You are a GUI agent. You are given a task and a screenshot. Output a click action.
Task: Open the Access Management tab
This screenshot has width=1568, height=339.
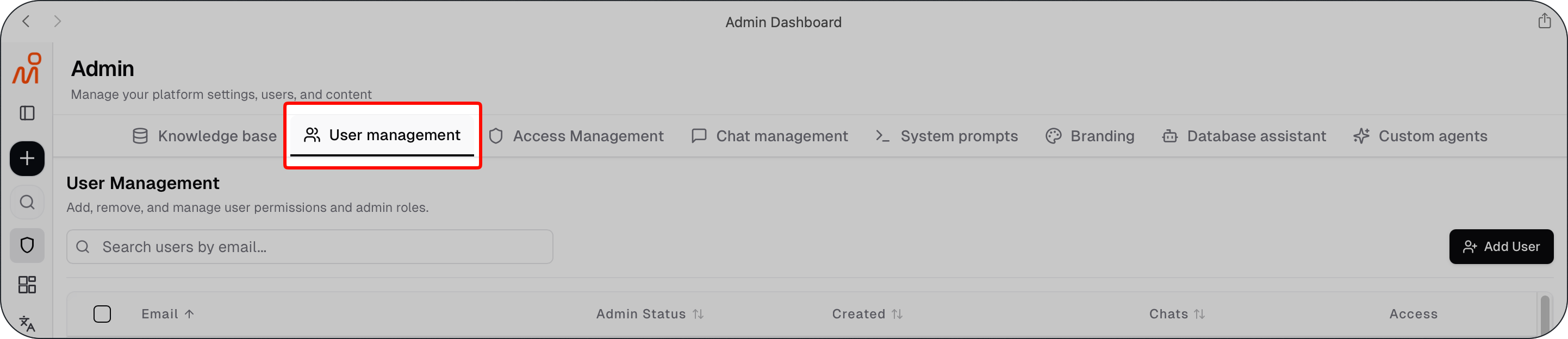coord(576,136)
